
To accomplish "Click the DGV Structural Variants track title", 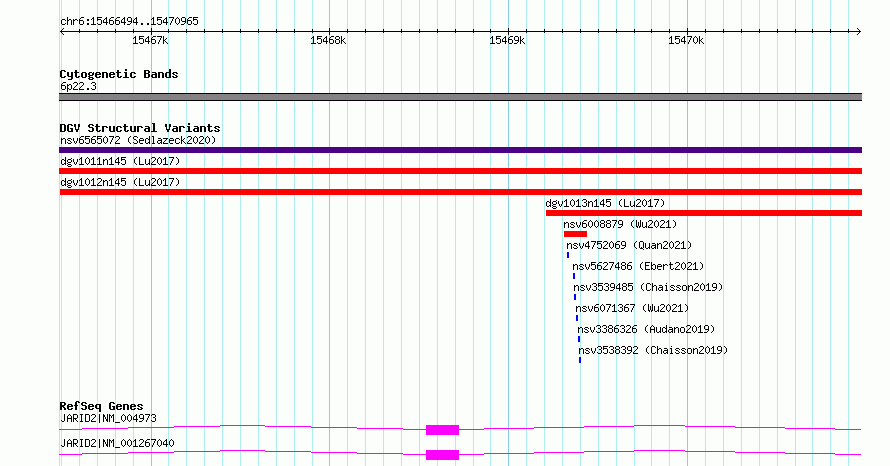I will point(140,128).
